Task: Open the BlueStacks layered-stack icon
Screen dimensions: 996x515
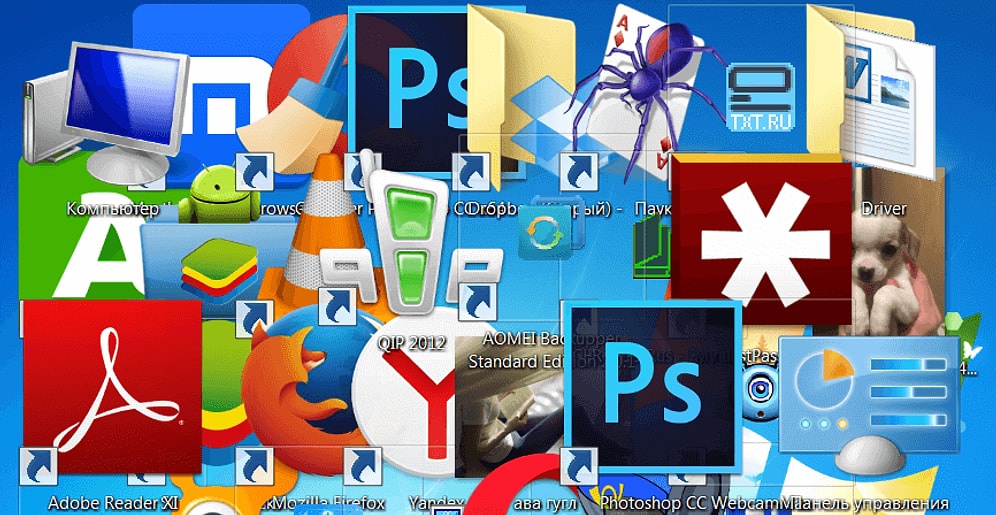Action: (215, 265)
